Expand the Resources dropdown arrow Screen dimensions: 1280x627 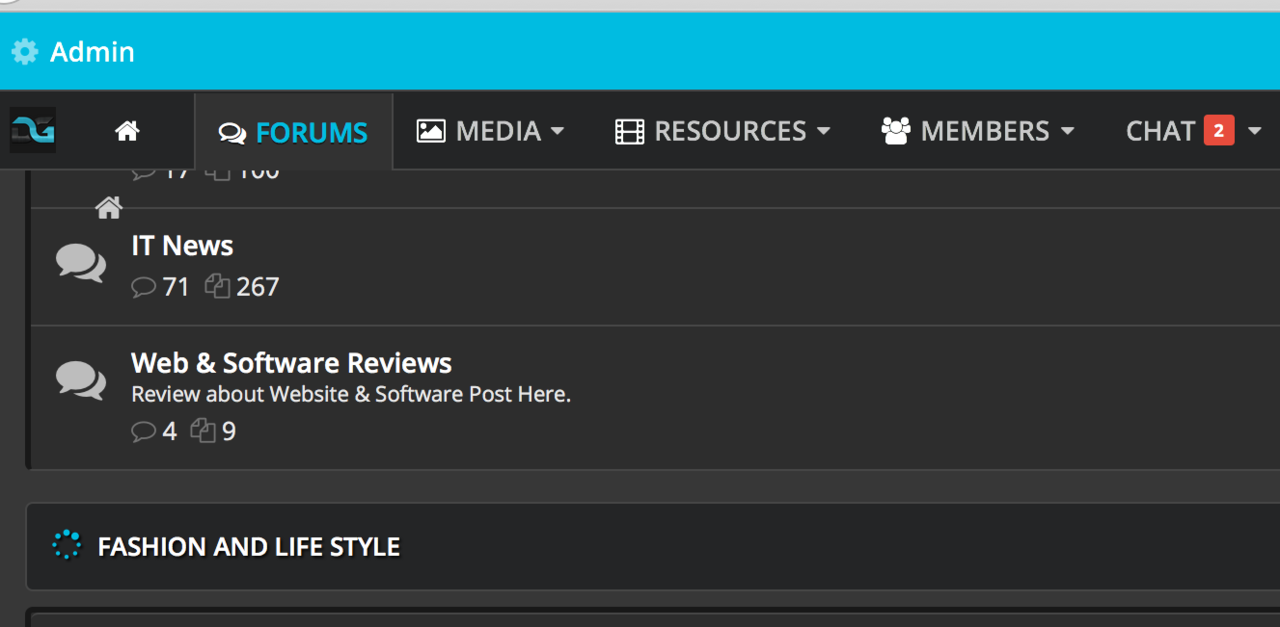click(824, 131)
